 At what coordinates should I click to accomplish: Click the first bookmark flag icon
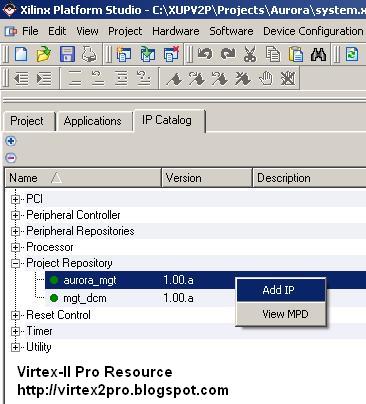pos(174,79)
